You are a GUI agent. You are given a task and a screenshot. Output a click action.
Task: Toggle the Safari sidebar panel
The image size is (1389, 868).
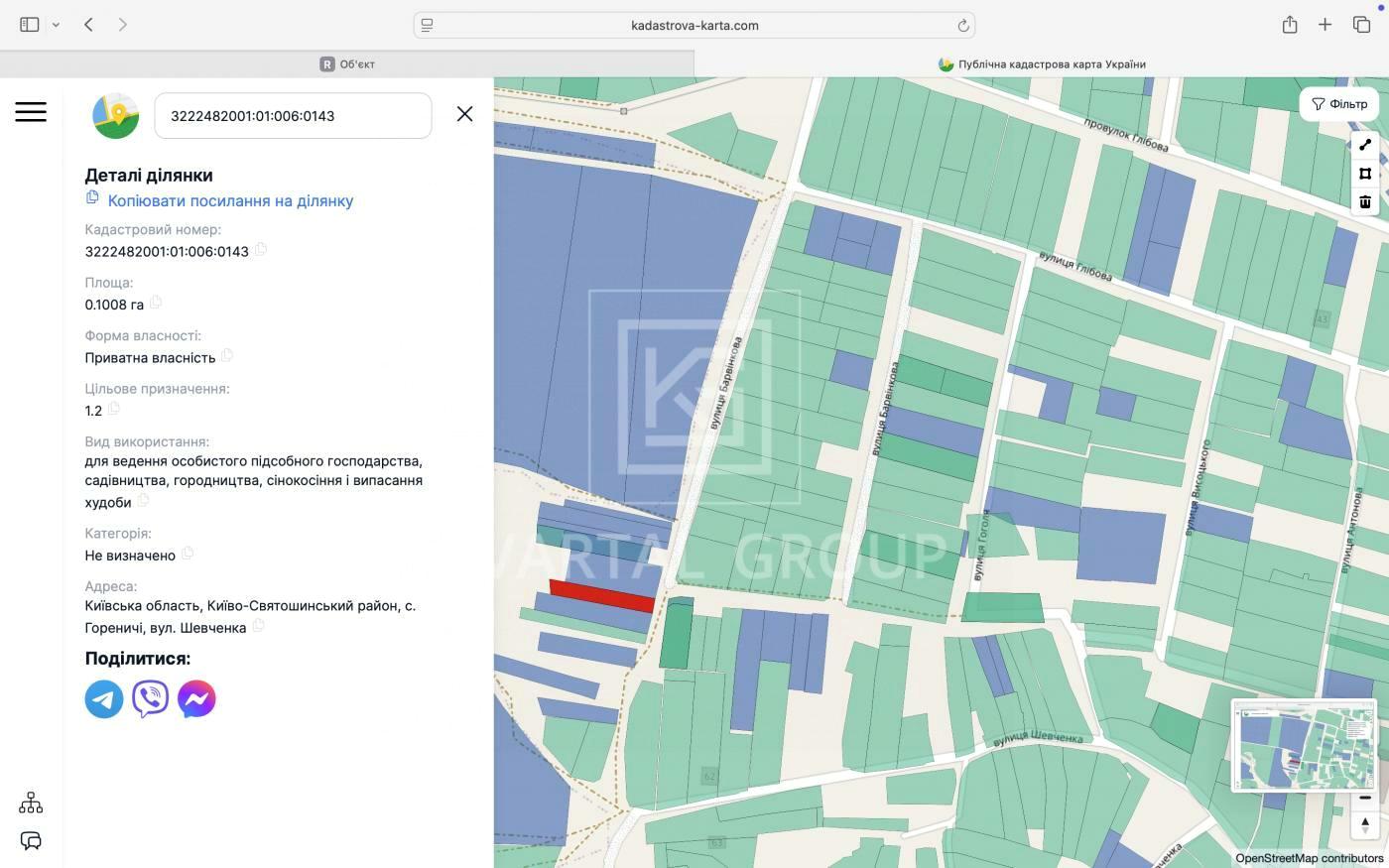30,25
